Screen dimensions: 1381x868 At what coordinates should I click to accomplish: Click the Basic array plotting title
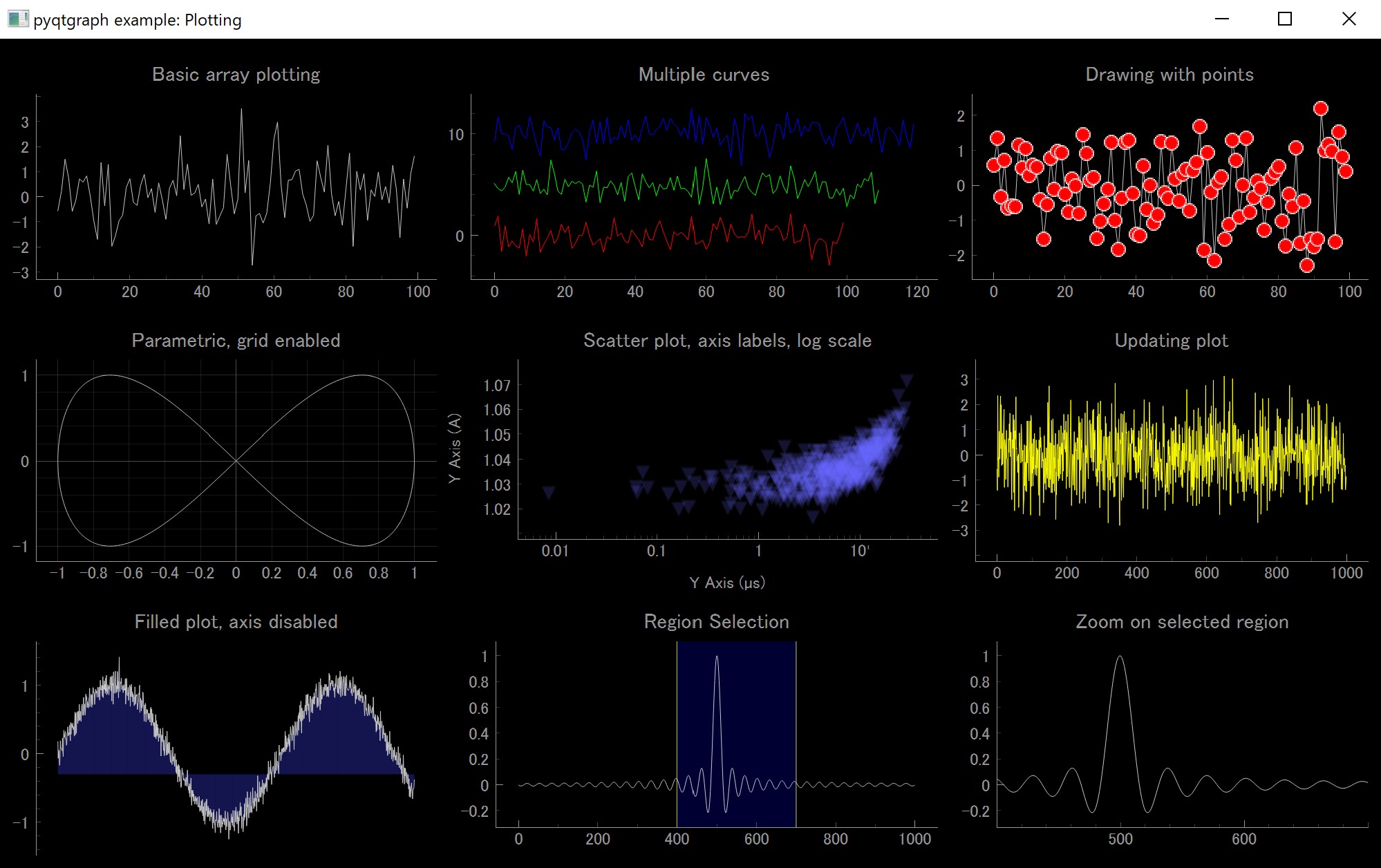(236, 74)
